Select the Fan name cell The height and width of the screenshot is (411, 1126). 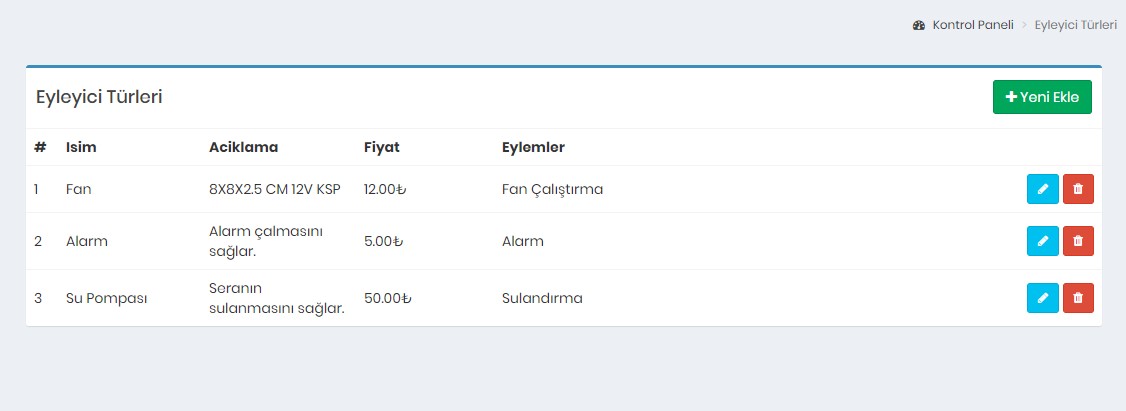[77, 189]
